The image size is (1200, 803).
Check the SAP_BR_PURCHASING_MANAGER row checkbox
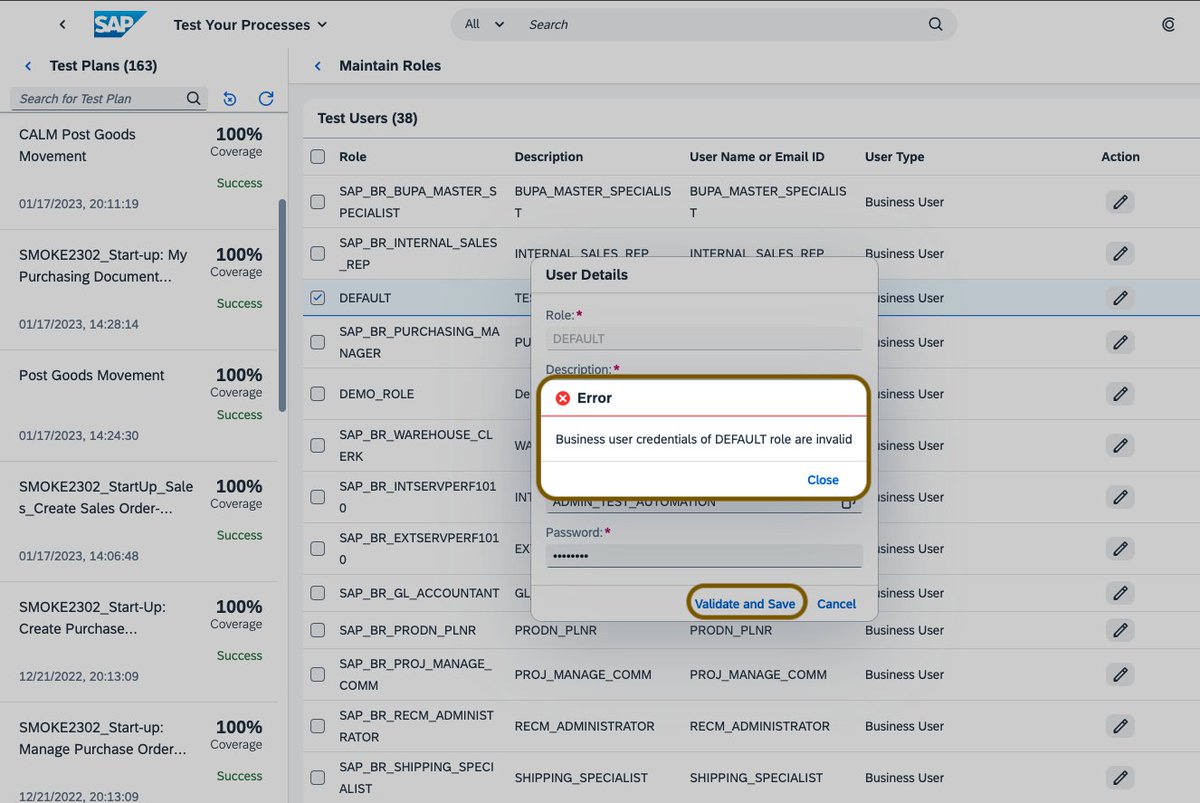click(x=318, y=342)
